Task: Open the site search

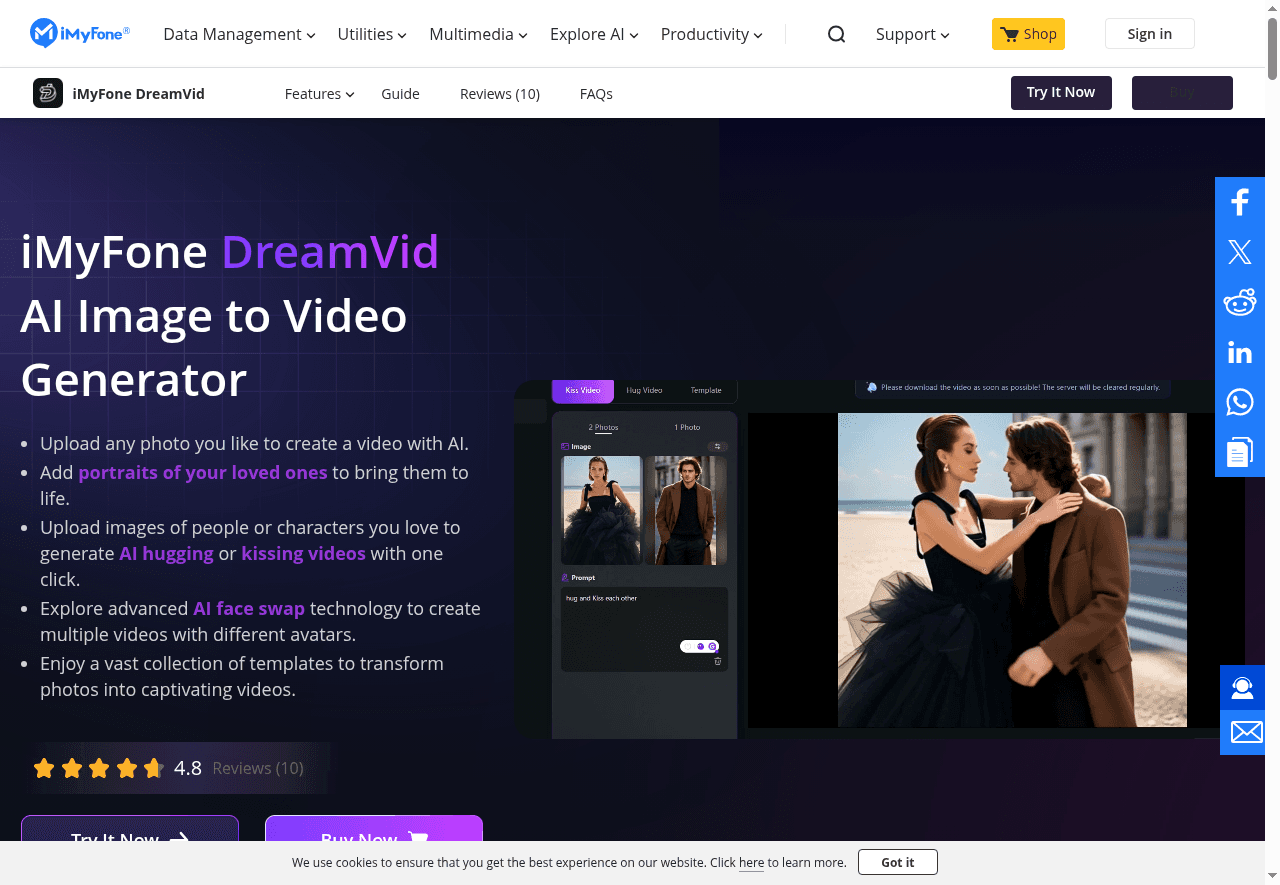Action: click(836, 33)
